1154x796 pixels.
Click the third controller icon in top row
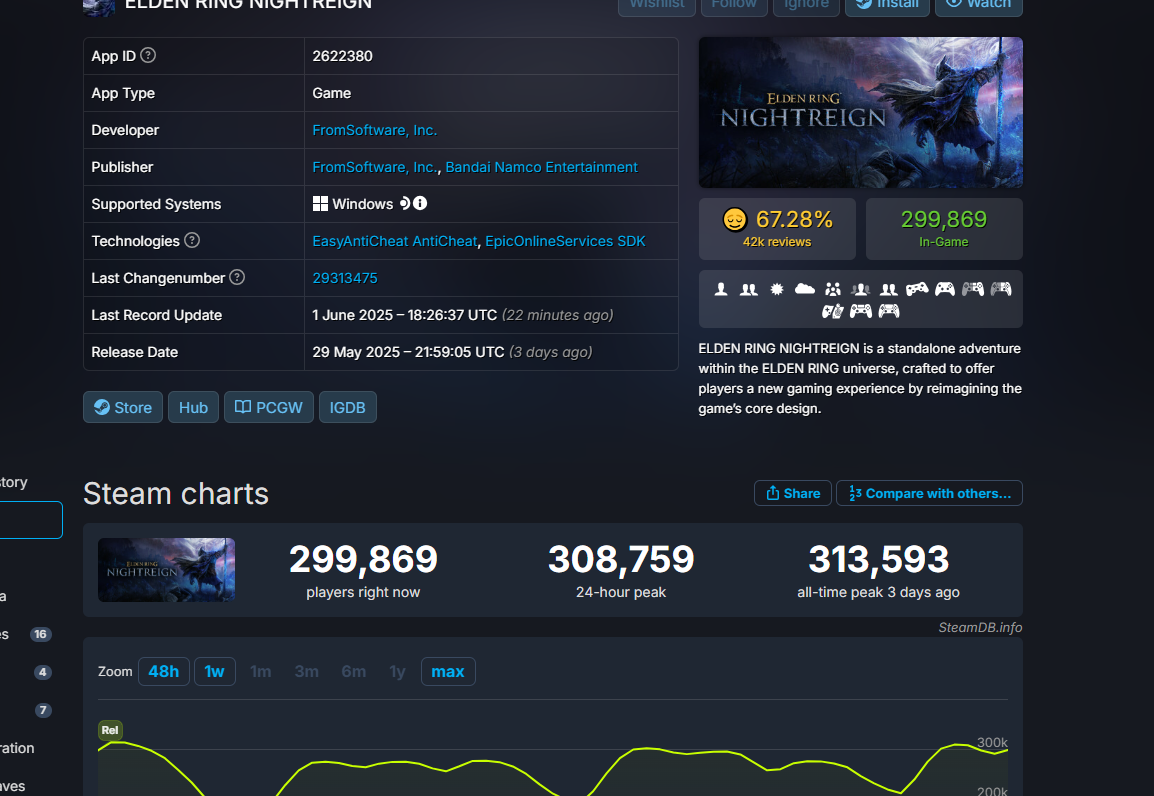click(973, 289)
